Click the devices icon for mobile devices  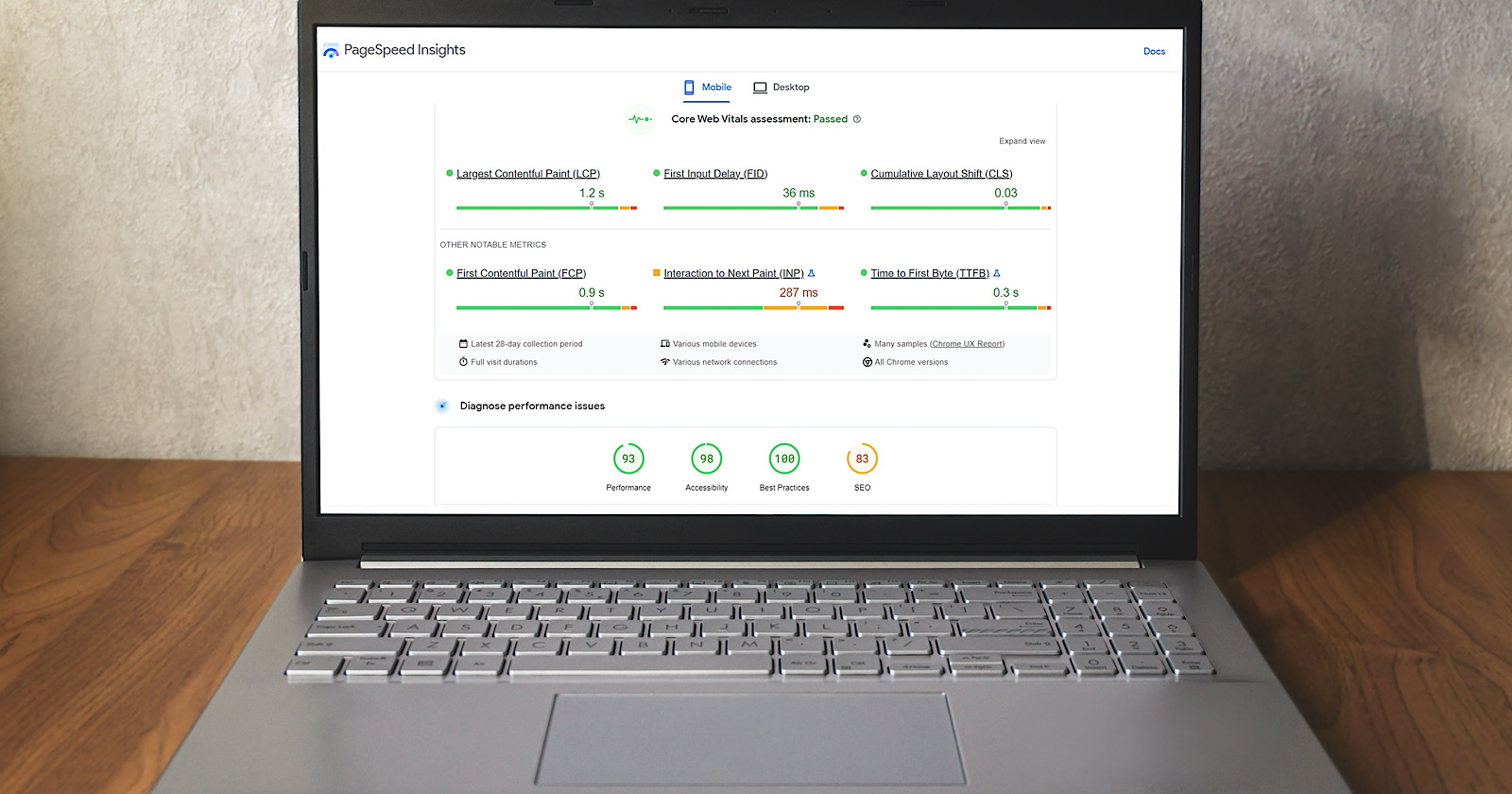(665, 343)
